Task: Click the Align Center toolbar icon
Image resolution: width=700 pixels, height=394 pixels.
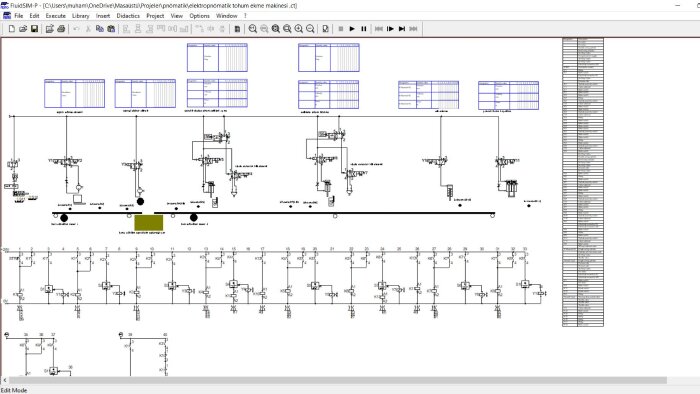Action: 138,29
